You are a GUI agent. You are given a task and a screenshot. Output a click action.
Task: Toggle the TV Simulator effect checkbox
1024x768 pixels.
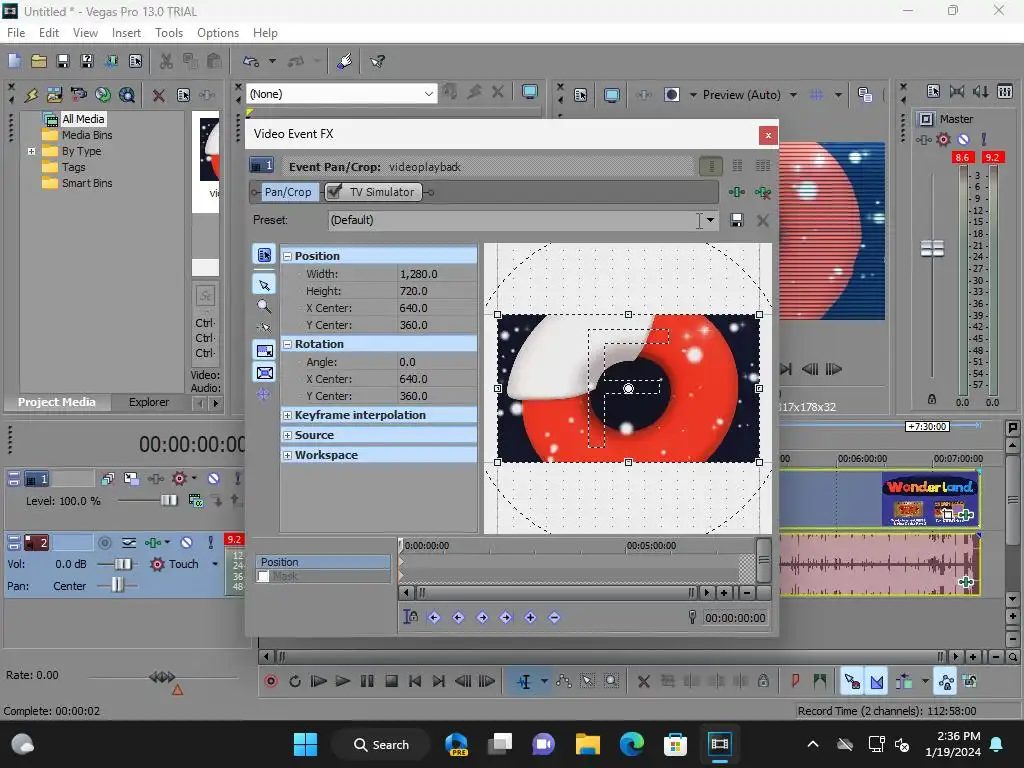335,192
